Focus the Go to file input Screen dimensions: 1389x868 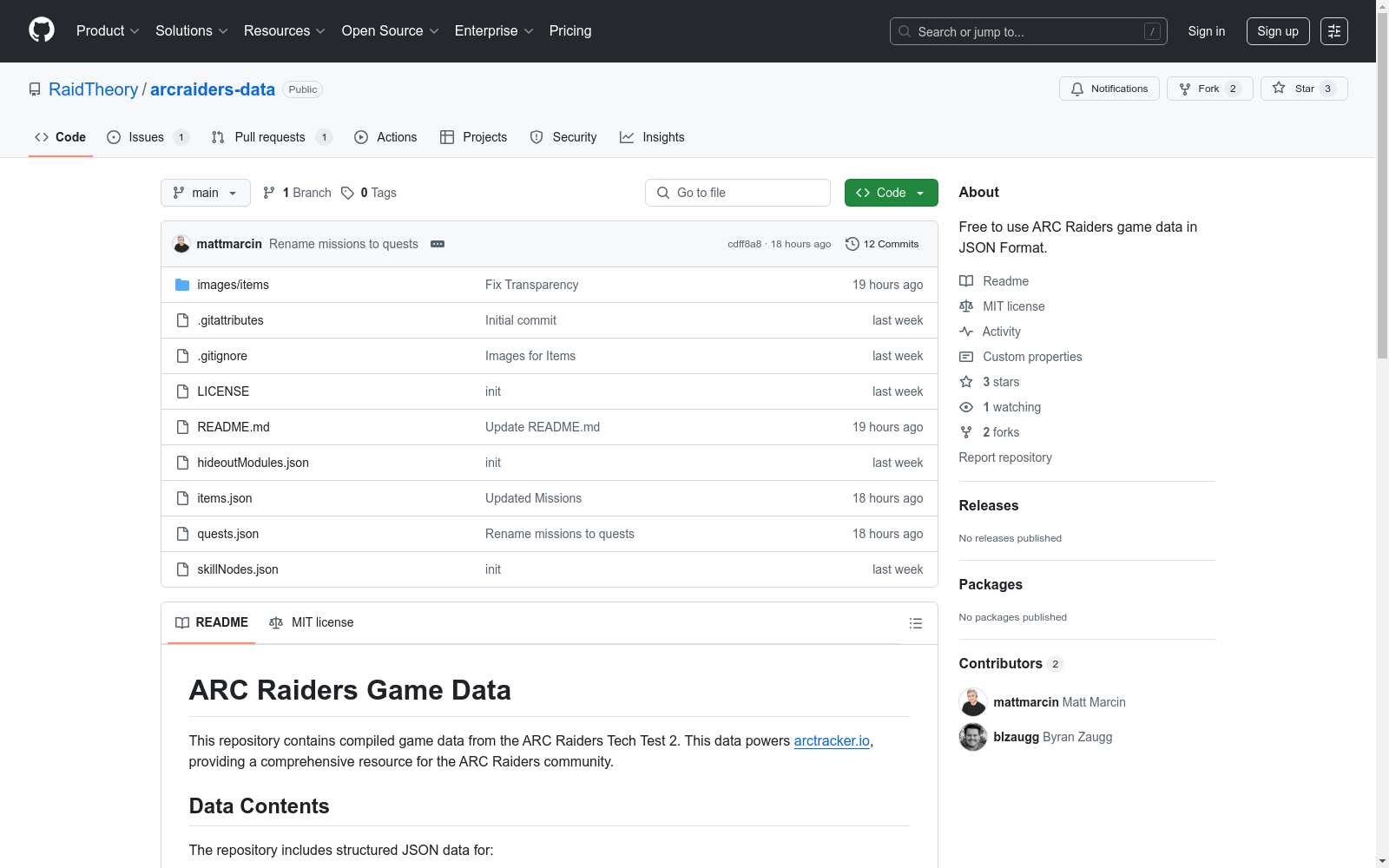click(x=738, y=193)
